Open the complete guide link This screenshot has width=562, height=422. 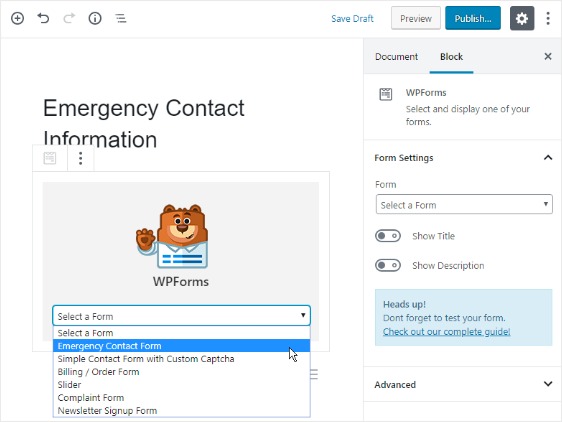click(446, 332)
